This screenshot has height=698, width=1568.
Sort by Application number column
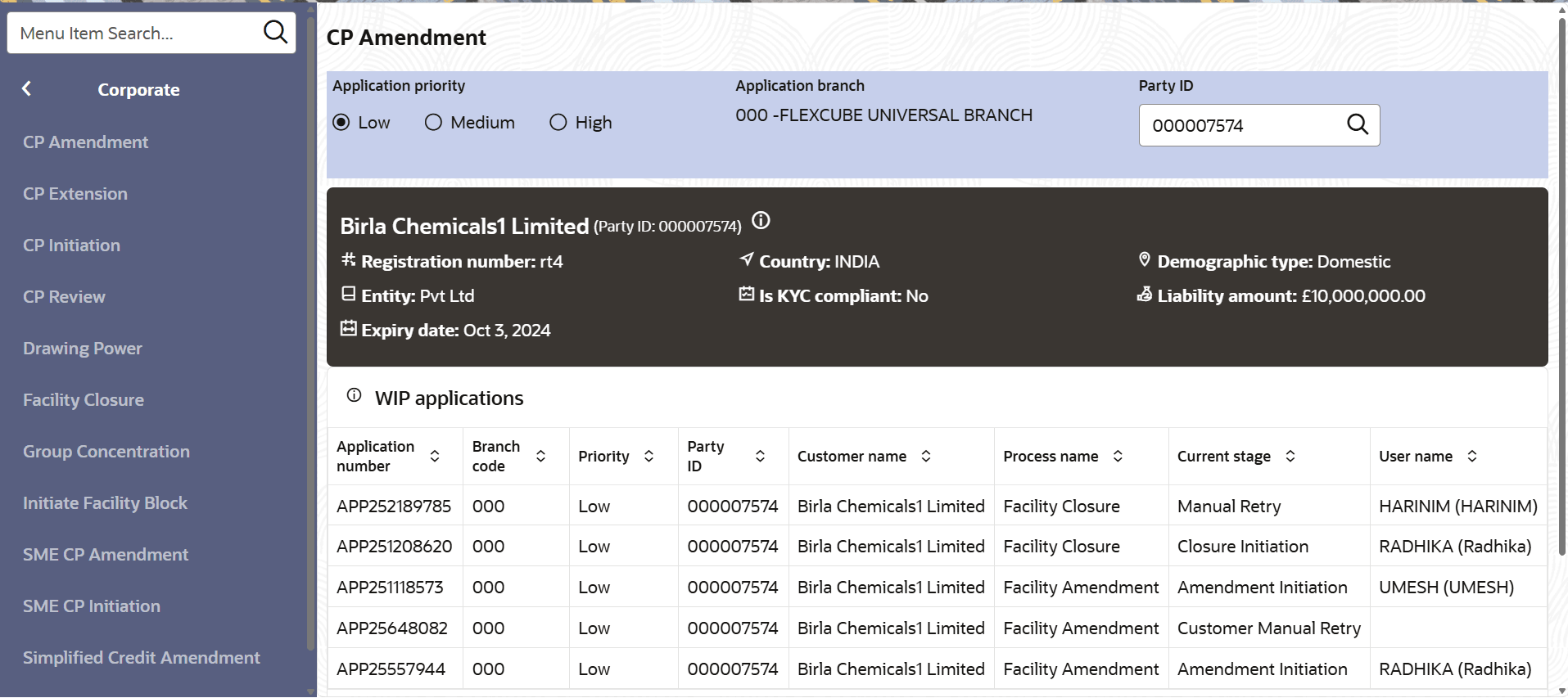click(x=435, y=457)
